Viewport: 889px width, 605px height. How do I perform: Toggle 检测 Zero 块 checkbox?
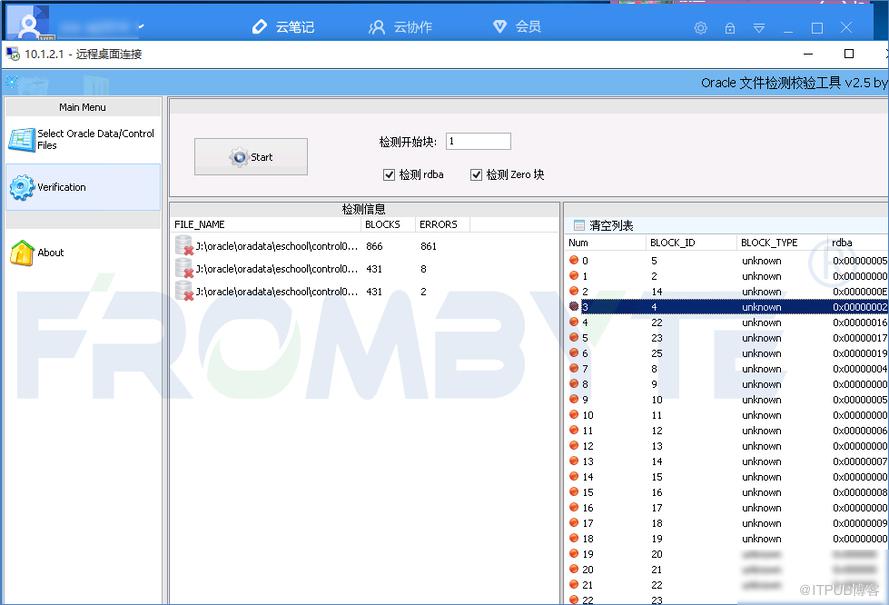(x=476, y=175)
